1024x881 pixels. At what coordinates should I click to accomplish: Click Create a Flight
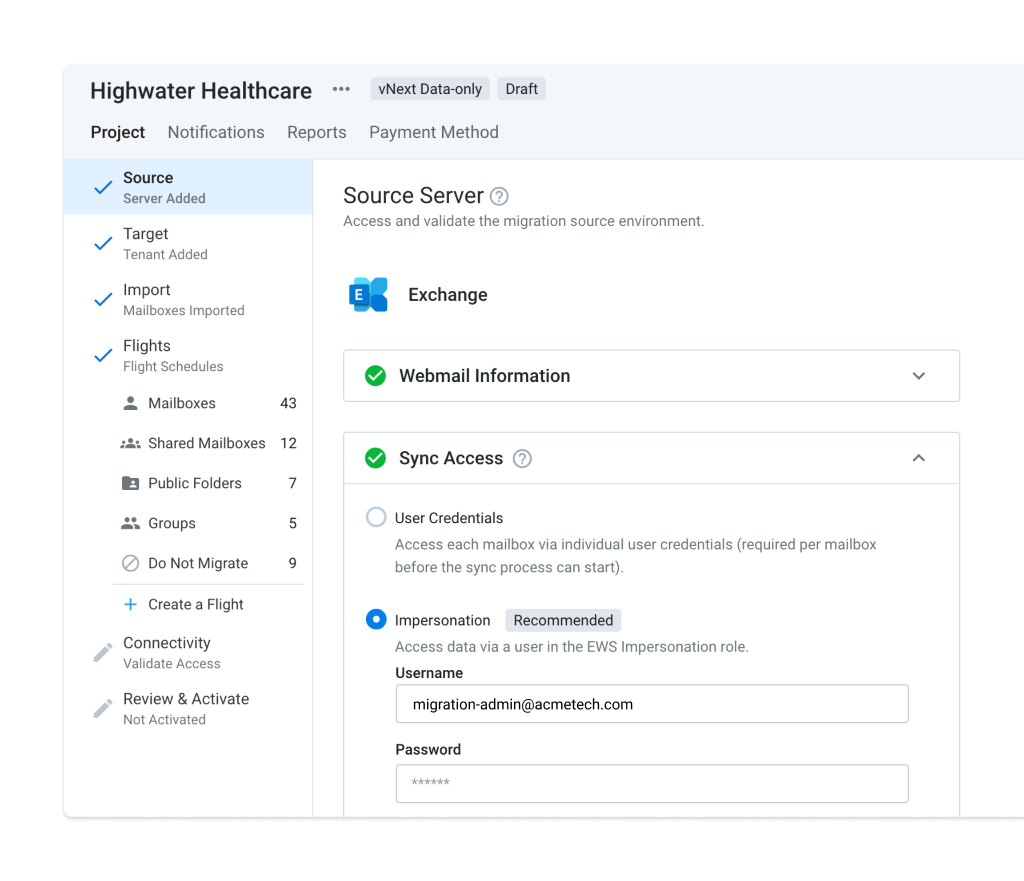point(196,604)
